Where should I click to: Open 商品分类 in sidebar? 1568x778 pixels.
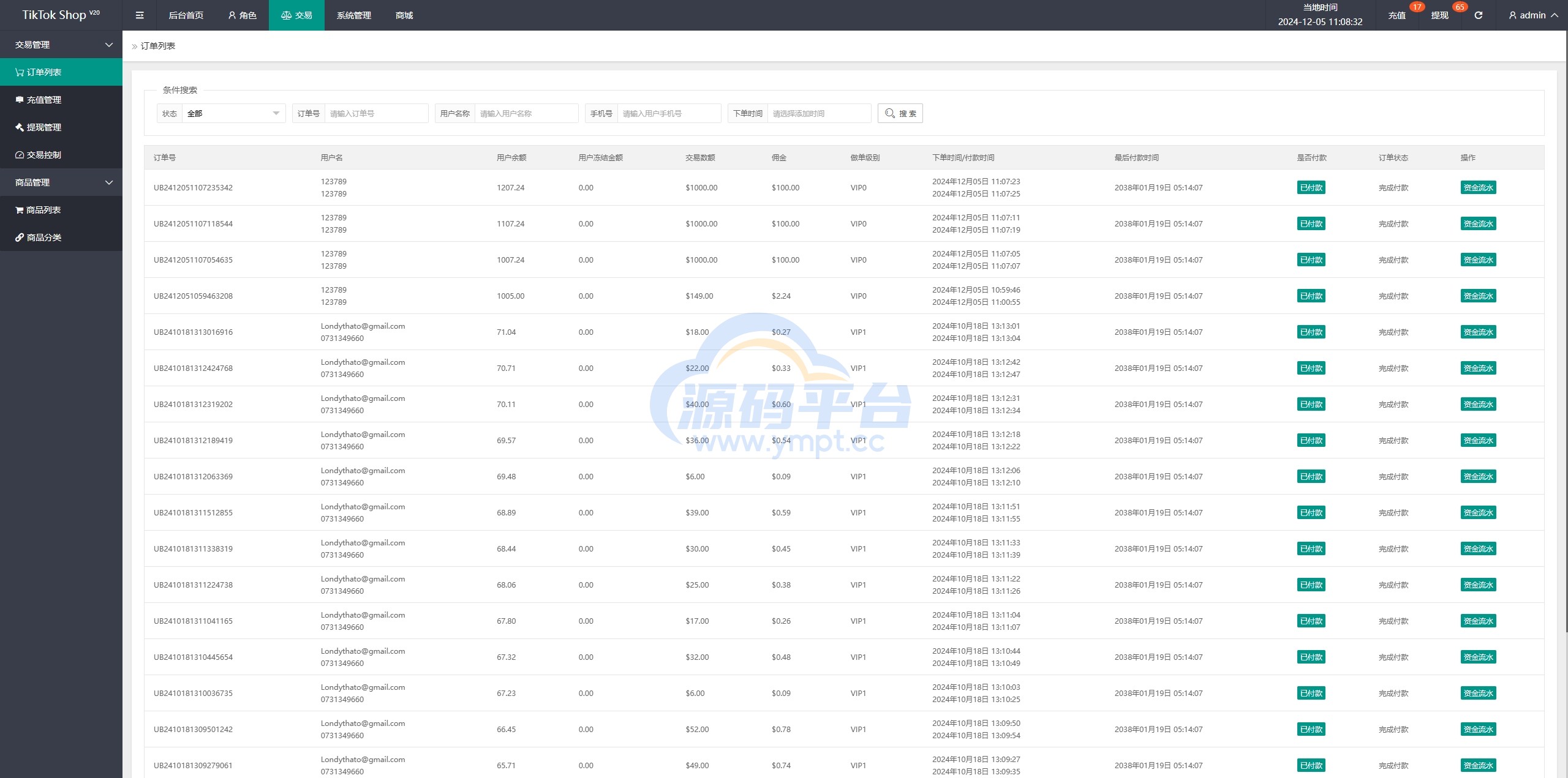click(x=61, y=238)
